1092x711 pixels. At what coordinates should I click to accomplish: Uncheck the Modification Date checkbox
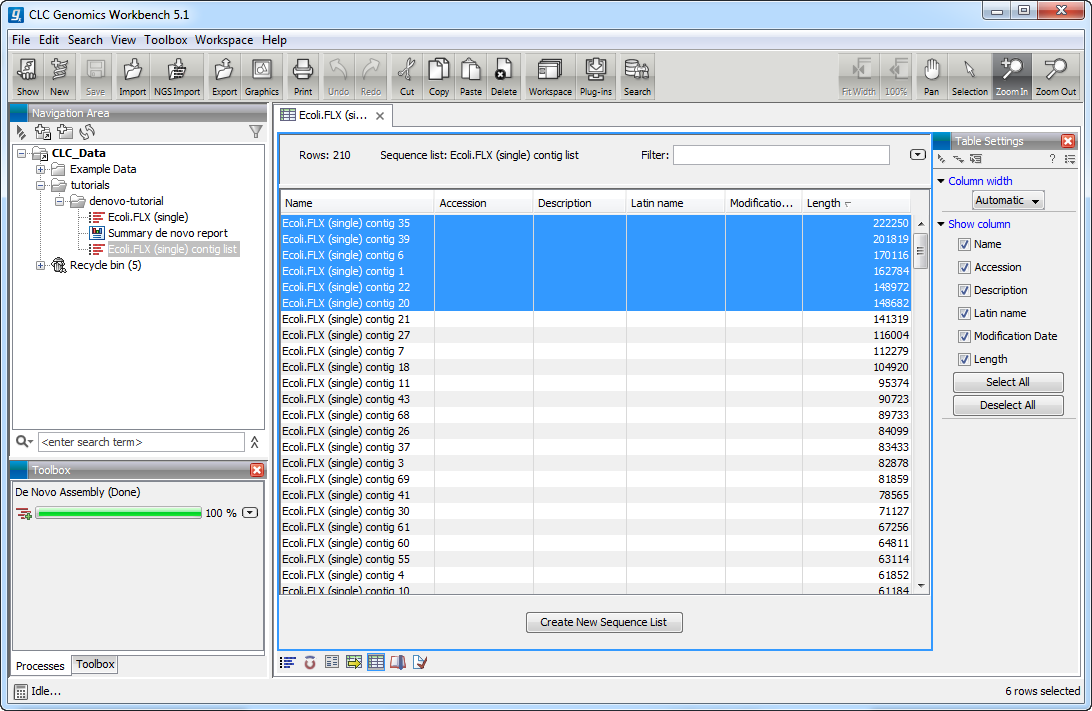coord(965,336)
